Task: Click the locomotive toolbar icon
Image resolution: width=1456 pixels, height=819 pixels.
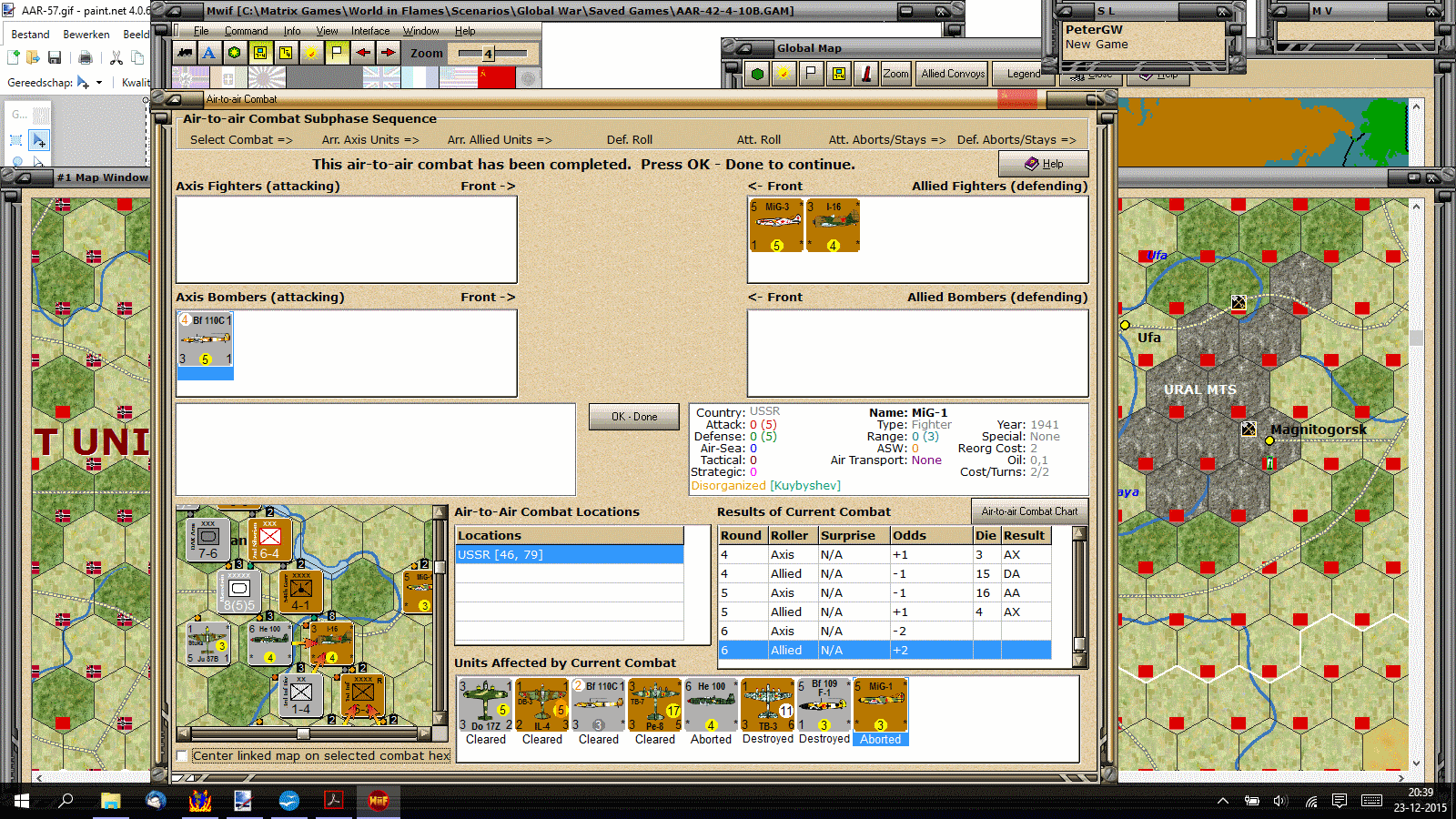Action: coord(185,53)
